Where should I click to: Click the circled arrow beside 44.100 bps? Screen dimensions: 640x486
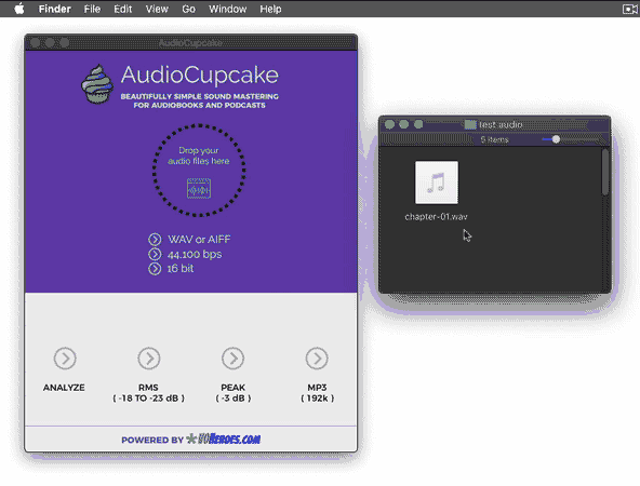click(155, 254)
